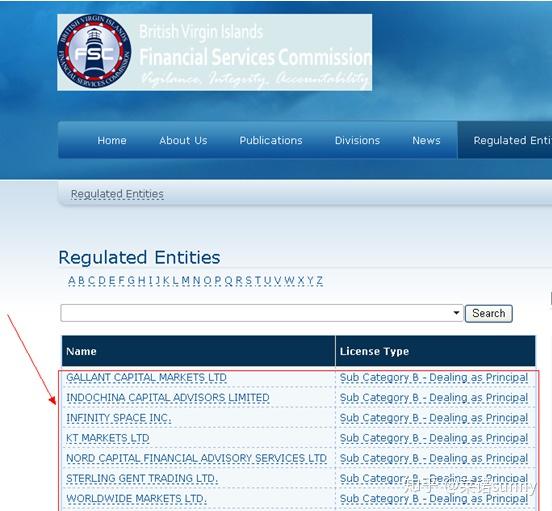552x511 pixels.
Task: Select the Divisions menu item
Action: (357, 140)
